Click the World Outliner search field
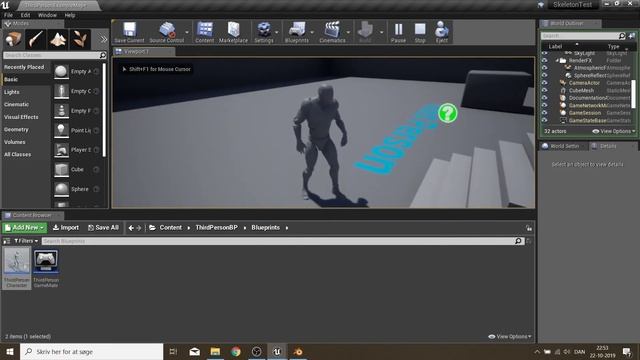The height and width of the screenshot is (360, 640). [x=583, y=36]
